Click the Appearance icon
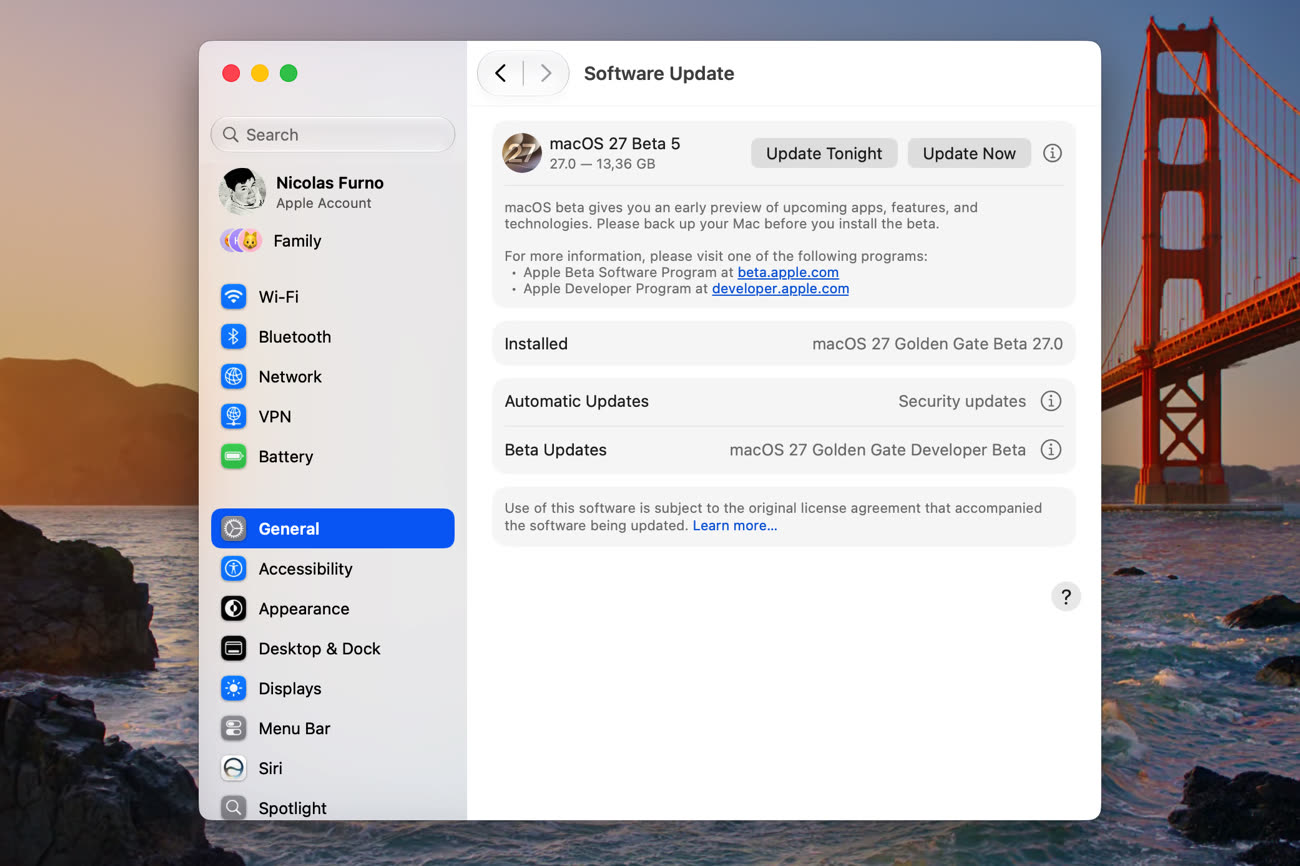This screenshot has height=866, width=1300. click(x=233, y=608)
